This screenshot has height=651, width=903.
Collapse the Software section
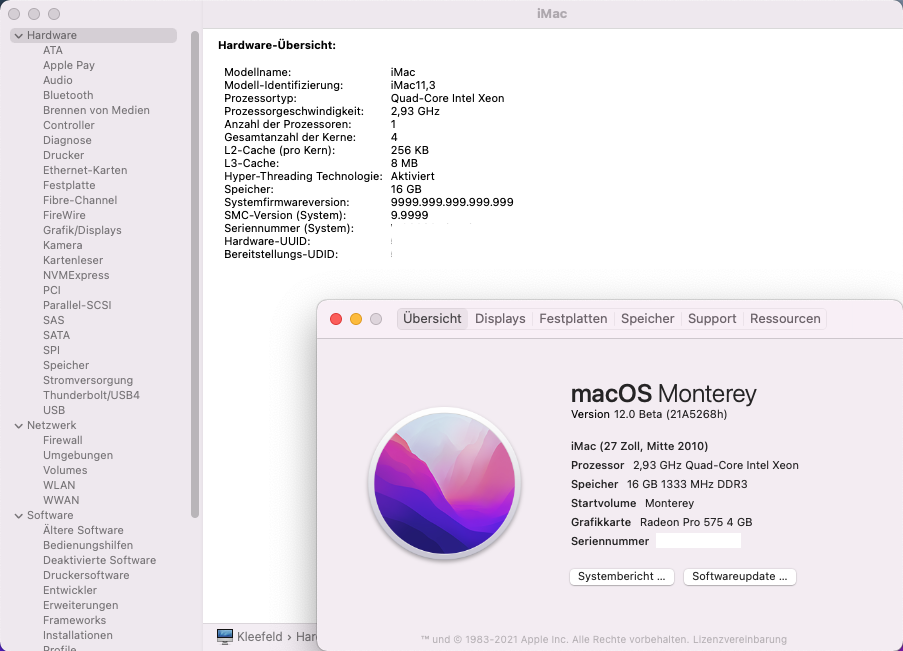pyautogui.click(x=18, y=515)
